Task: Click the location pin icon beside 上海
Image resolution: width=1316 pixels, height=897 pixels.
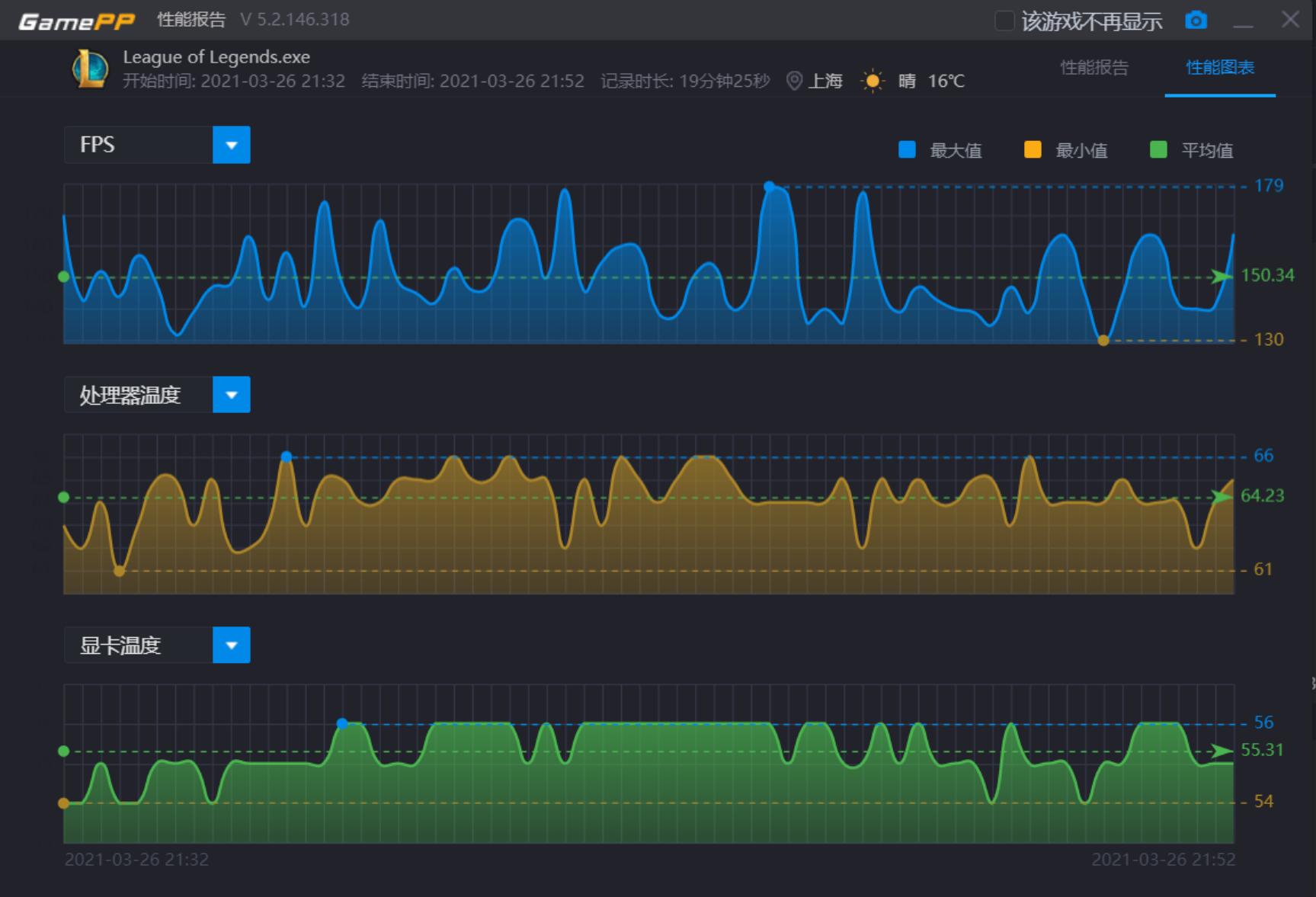Action: click(794, 81)
